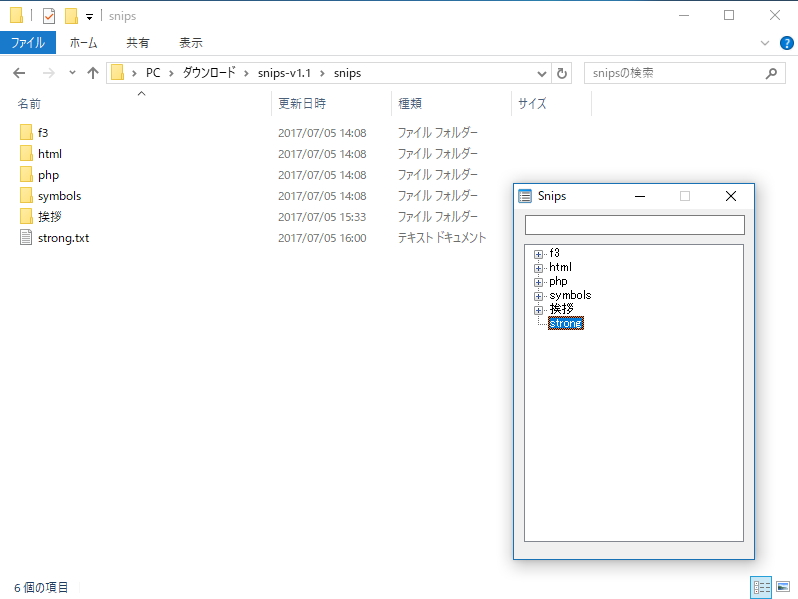This screenshot has height=599, width=798.
Task: Open the 共有 ribbon tab
Action: point(137,43)
